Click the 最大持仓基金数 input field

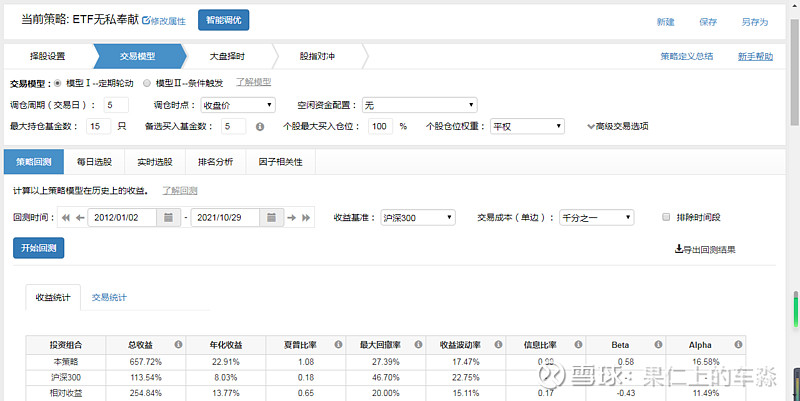coord(98,127)
